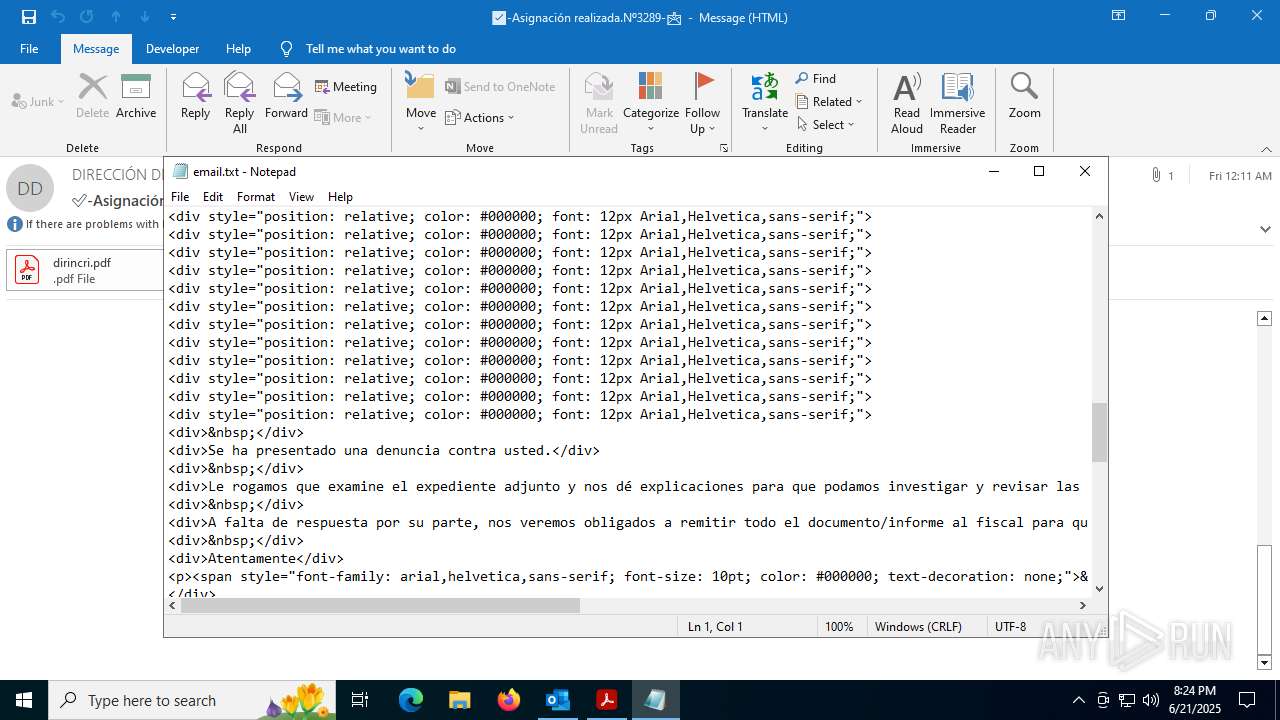1280x720 pixels.
Task: Click the Fri 12:11 AM timestamp
Action: pyautogui.click(x=1240, y=176)
